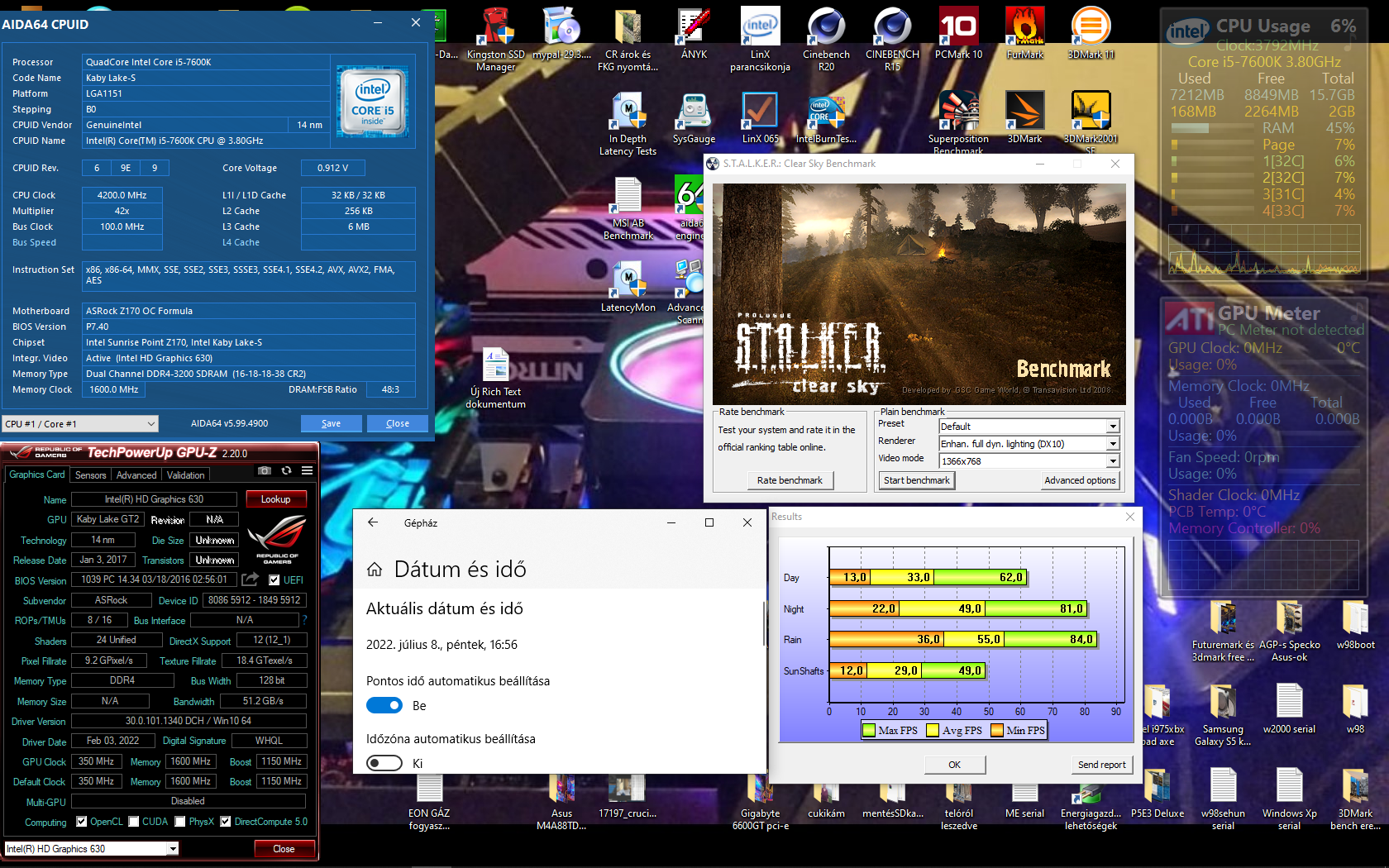This screenshot has height=868, width=1389.
Task: Open GPU-Z hamburger menu icon
Action: pyautogui.click(x=307, y=470)
